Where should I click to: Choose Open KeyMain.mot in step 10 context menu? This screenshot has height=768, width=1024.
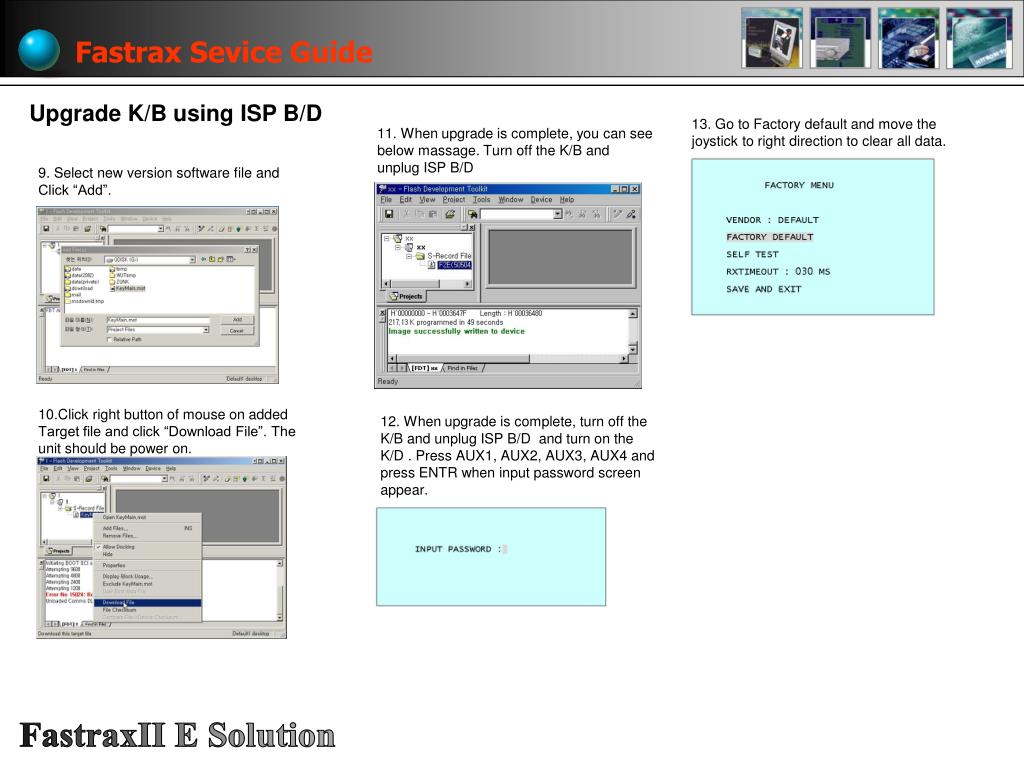[148, 517]
